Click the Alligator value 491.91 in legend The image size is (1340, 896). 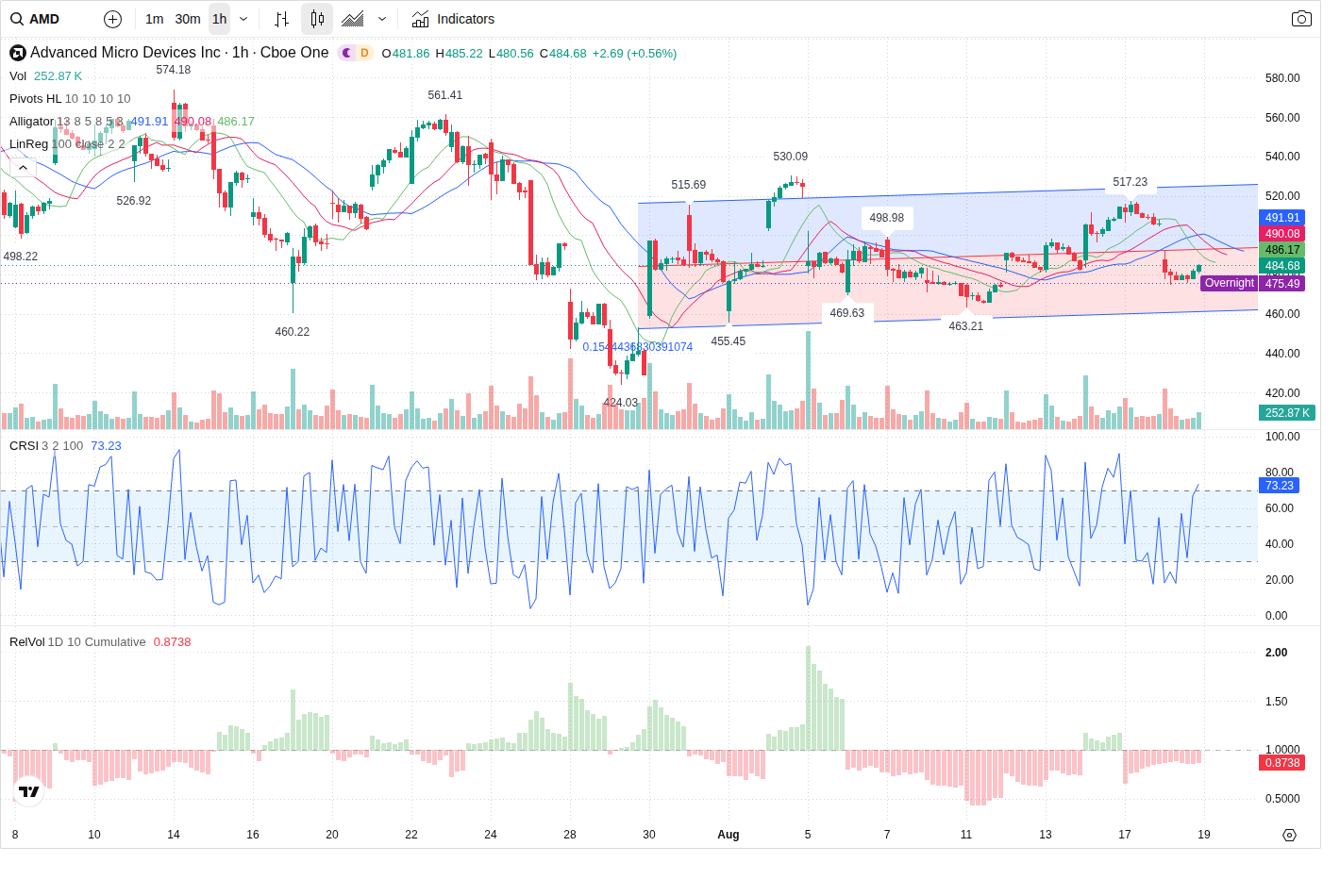(x=149, y=121)
